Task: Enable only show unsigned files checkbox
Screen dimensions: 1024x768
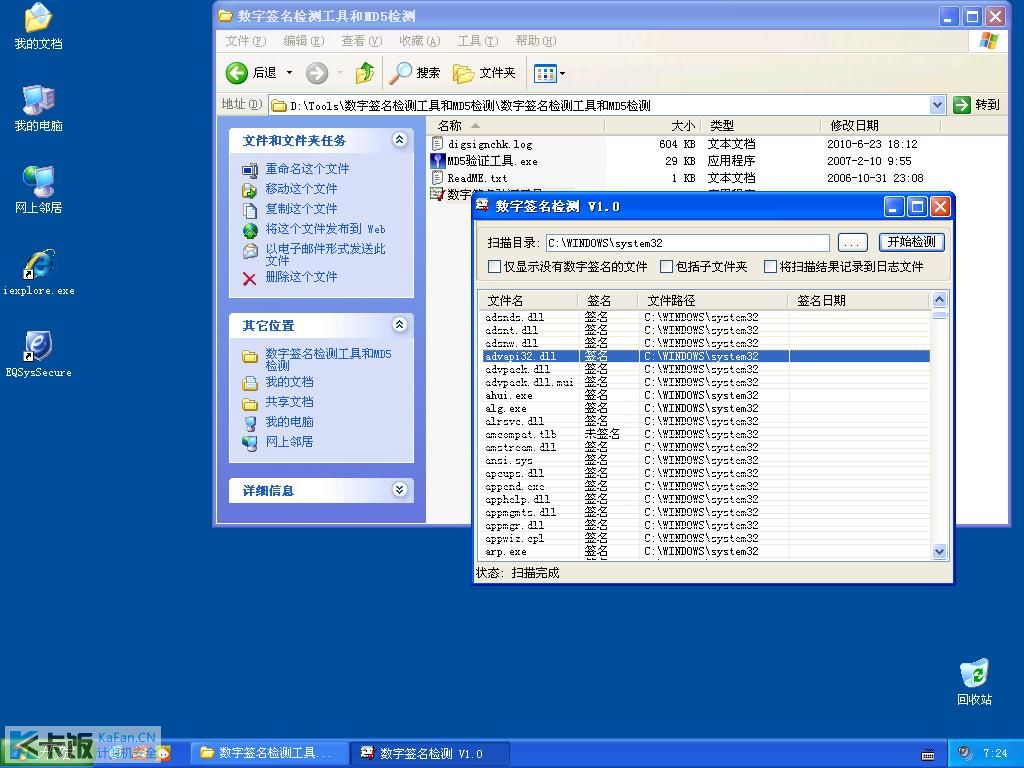Action: [494, 266]
